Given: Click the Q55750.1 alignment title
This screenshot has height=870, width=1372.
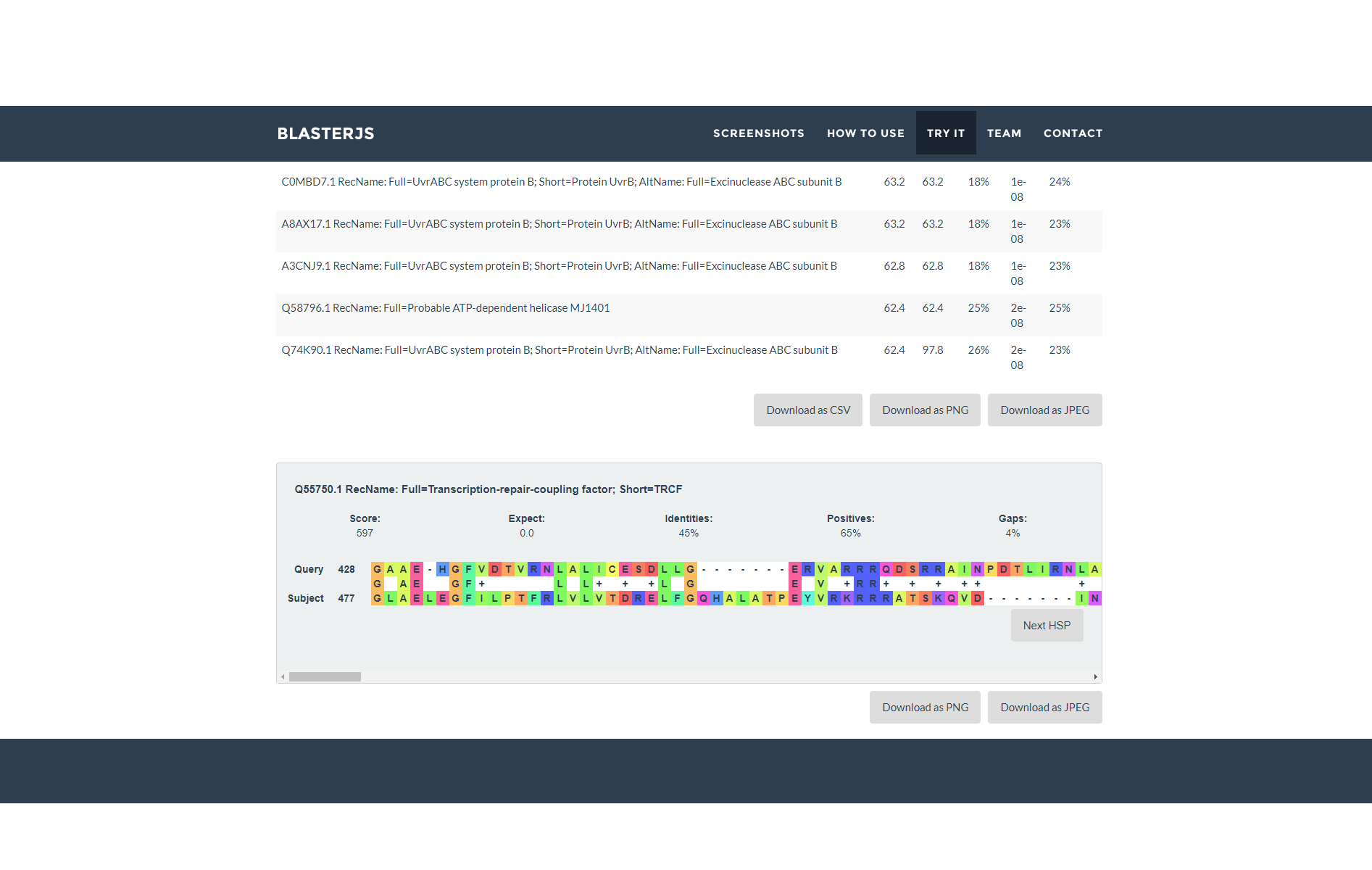Looking at the screenshot, I should (488, 489).
